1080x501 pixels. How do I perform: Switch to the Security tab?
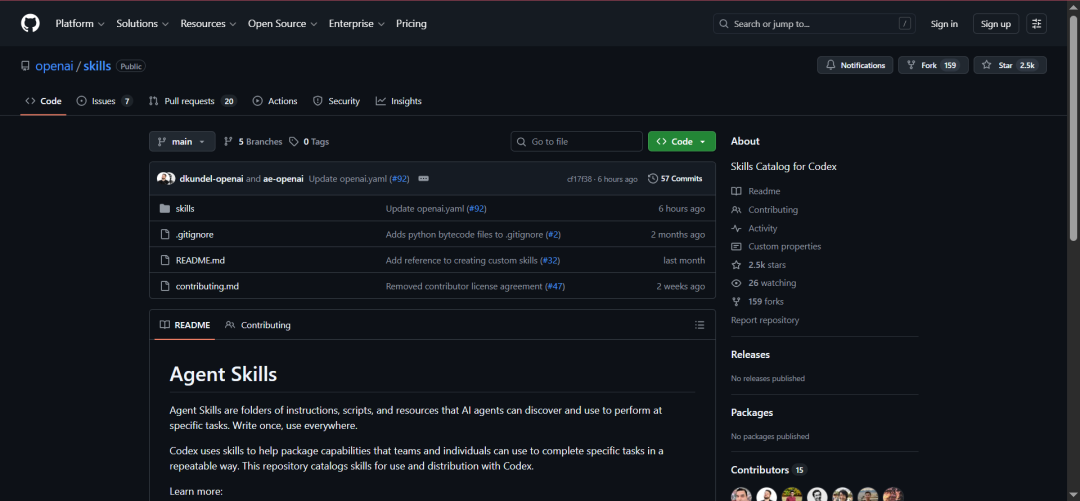tap(336, 101)
